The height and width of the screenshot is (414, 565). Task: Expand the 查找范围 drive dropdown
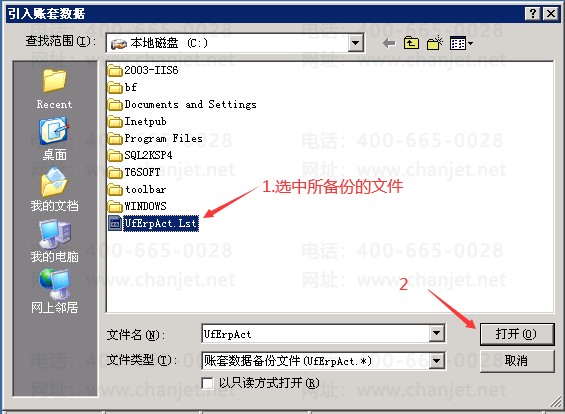tap(355, 43)
